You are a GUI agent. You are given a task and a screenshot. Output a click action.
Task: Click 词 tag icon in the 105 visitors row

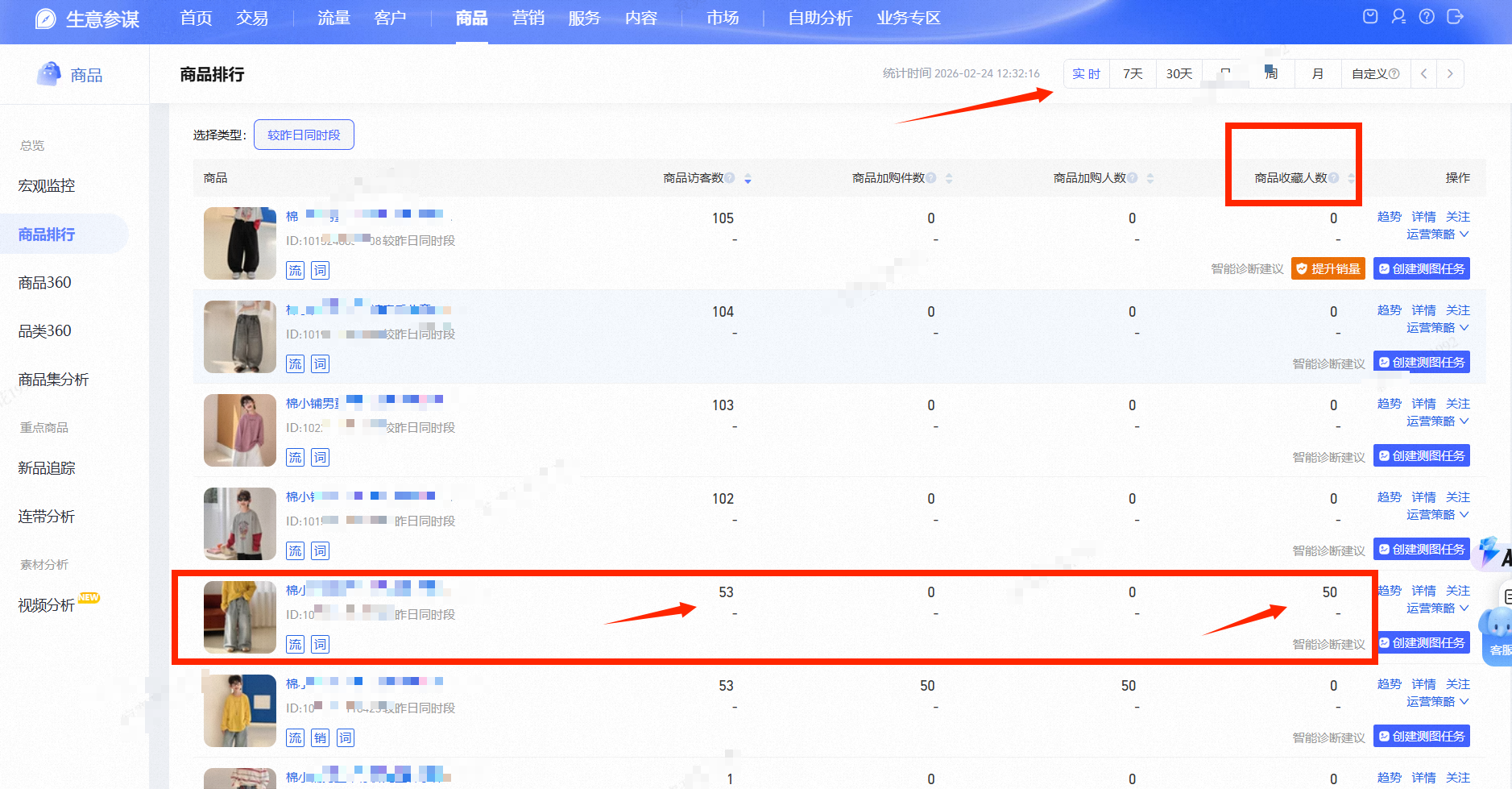[321, 270]
